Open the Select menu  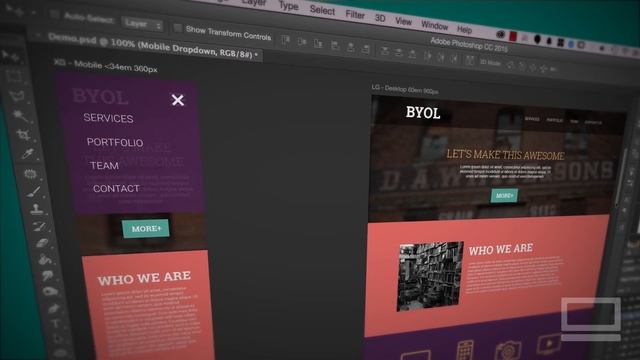(x=322, y=10)
